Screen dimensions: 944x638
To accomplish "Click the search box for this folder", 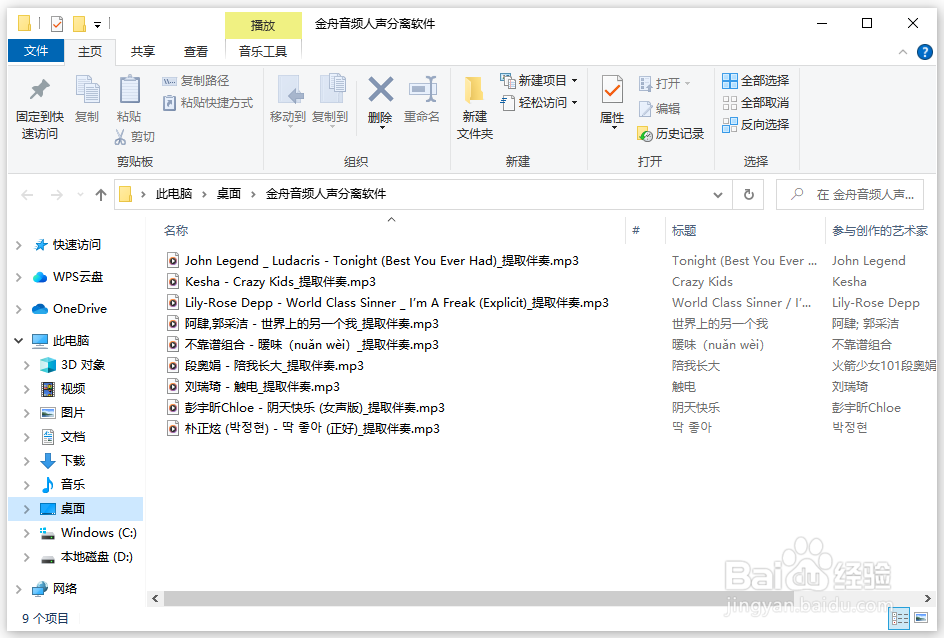I will 850,194.
